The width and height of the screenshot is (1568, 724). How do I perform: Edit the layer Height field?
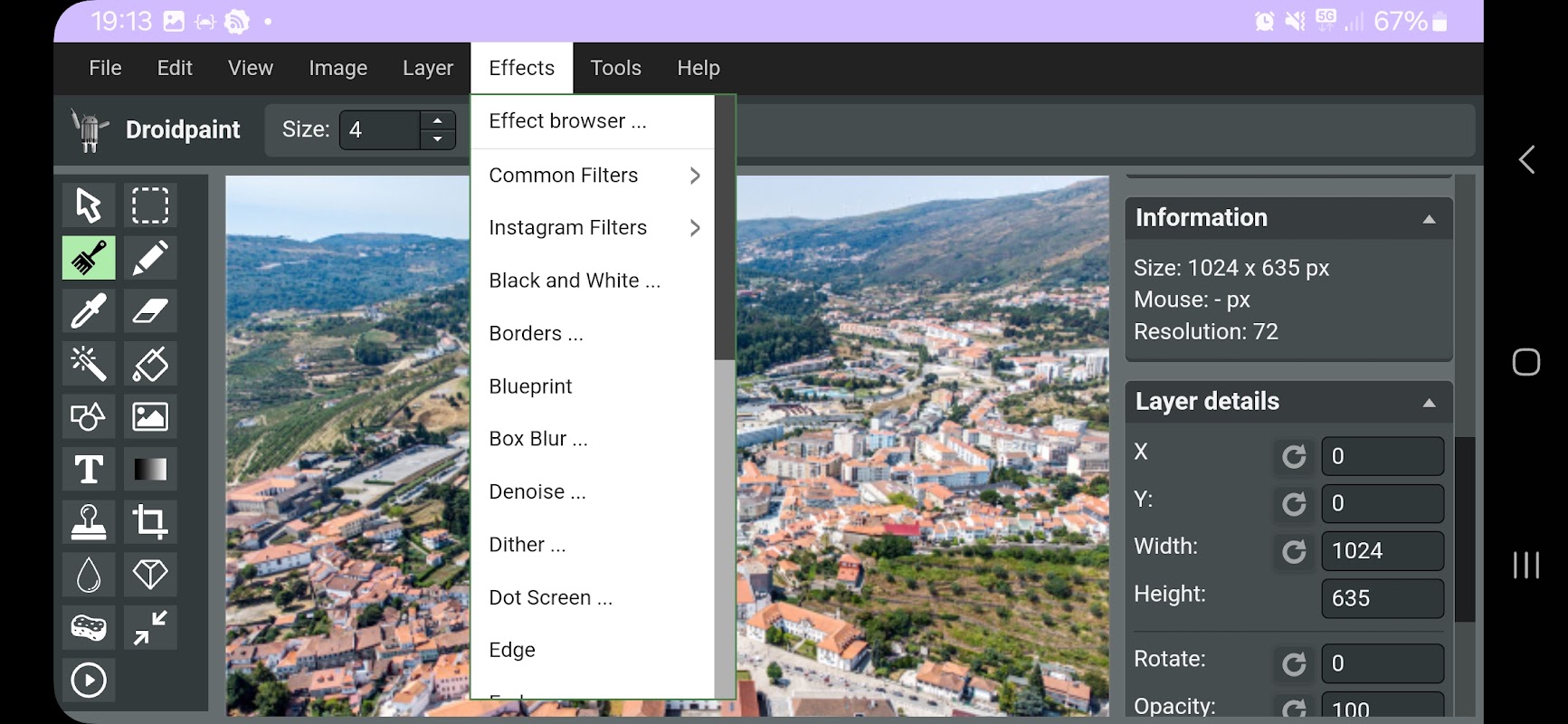[1383, 598]
